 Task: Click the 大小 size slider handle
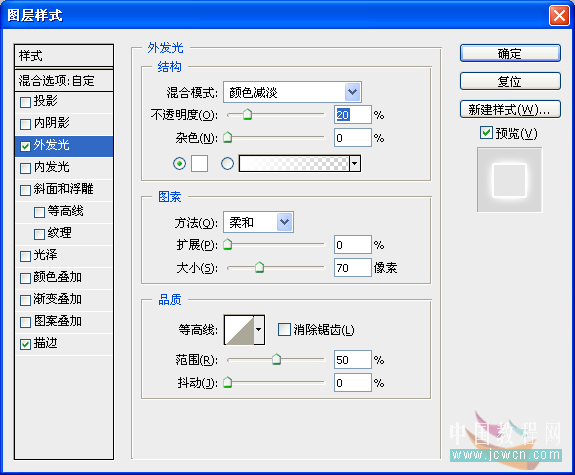(259, 267)
